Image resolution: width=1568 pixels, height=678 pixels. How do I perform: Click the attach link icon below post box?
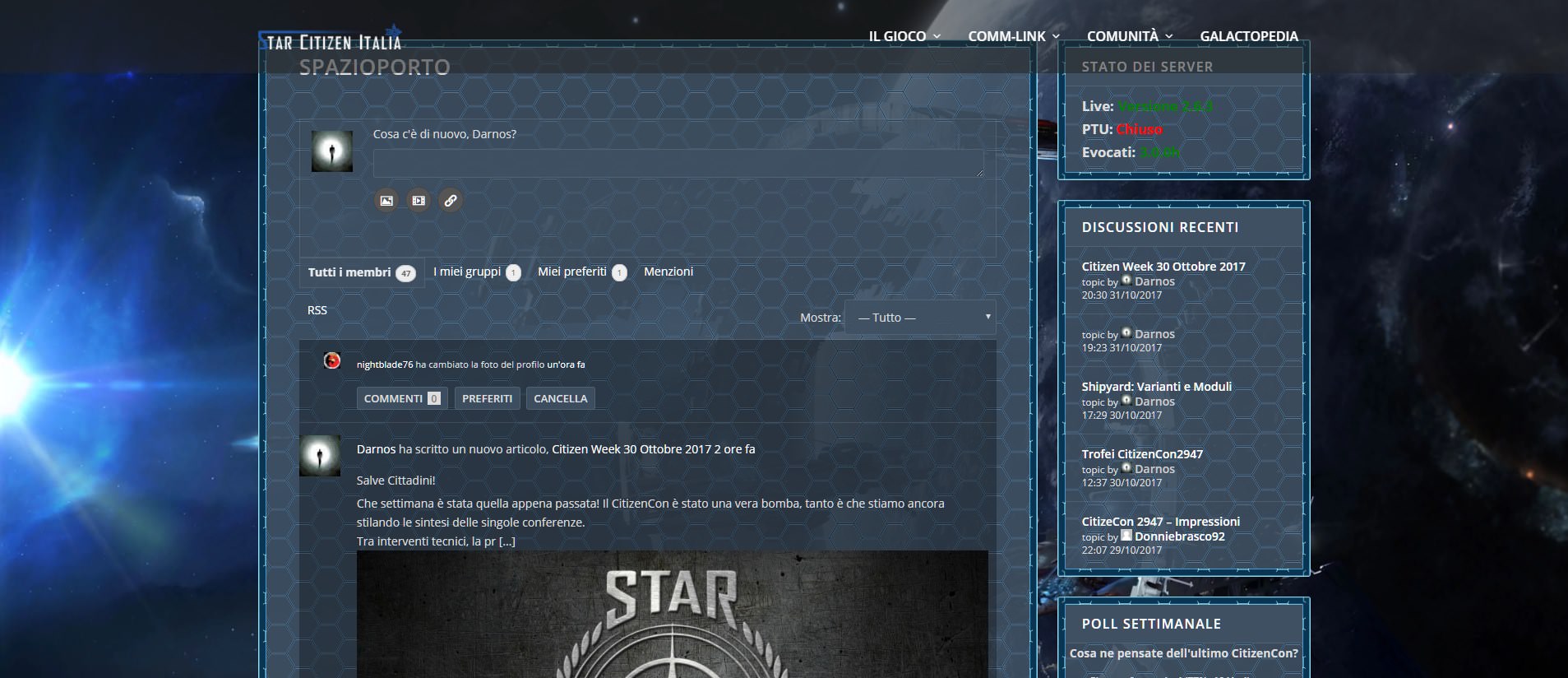(451, 200)
